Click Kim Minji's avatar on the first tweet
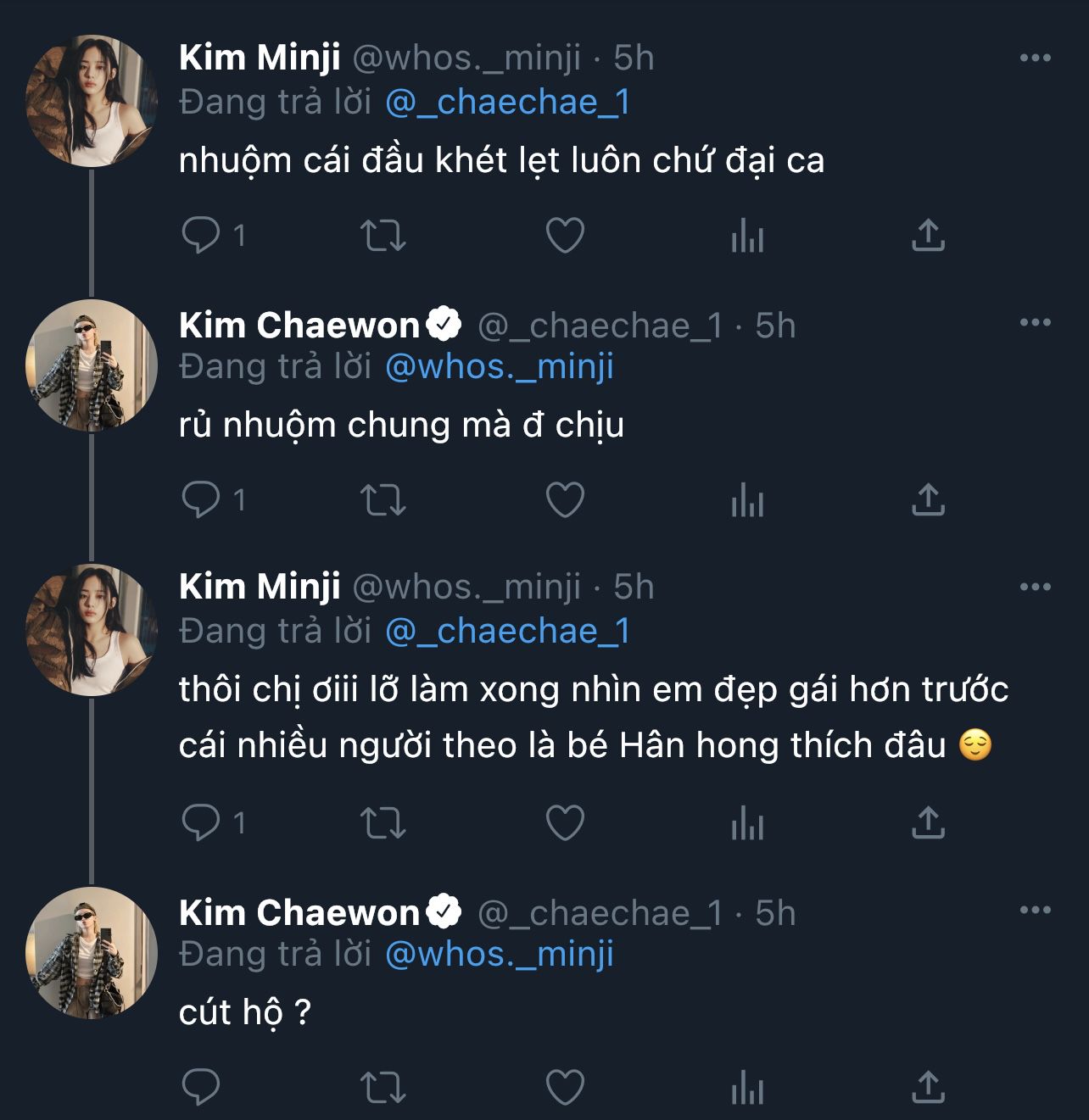 pos(92,101)
